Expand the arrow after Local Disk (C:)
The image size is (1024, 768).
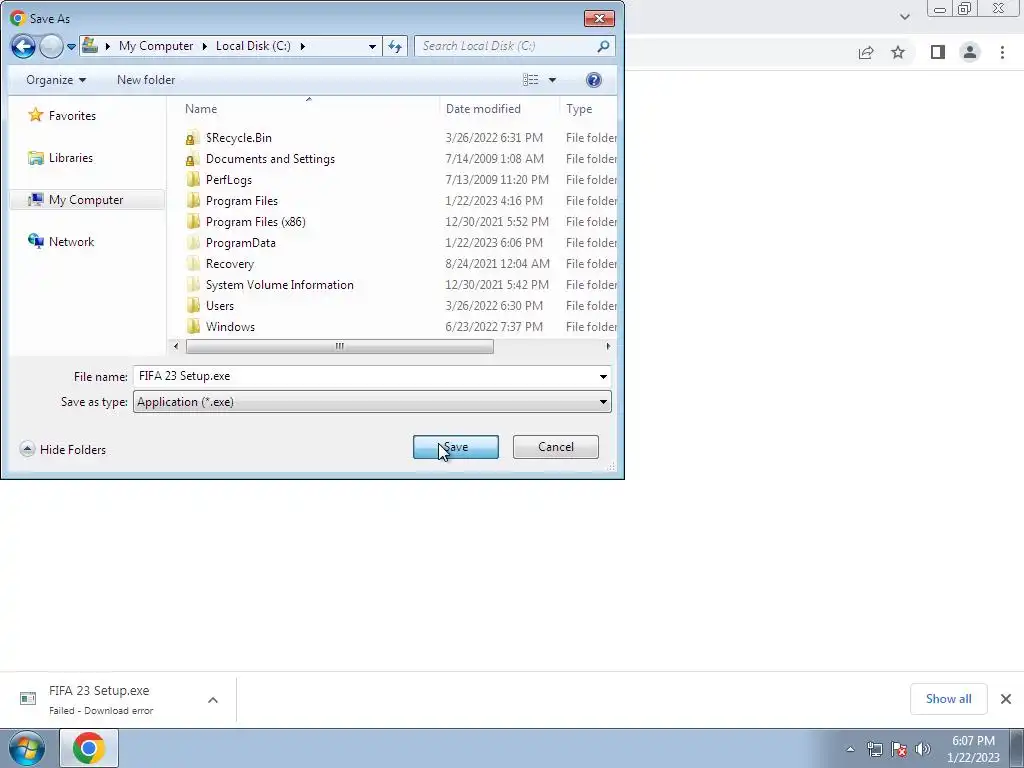302,46
